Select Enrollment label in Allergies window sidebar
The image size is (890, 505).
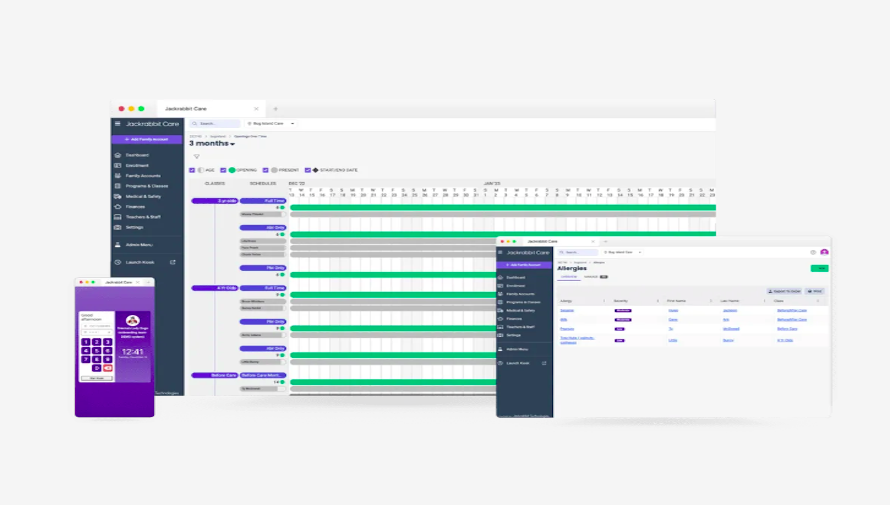(x=515, y=286)
